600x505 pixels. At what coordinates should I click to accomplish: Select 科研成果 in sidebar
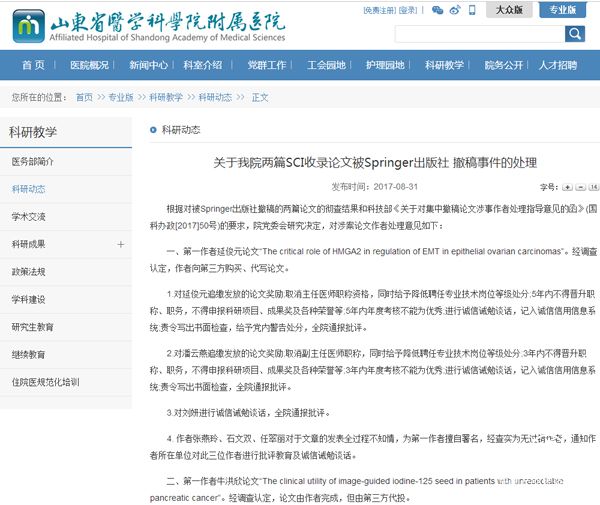pos(66,244)
